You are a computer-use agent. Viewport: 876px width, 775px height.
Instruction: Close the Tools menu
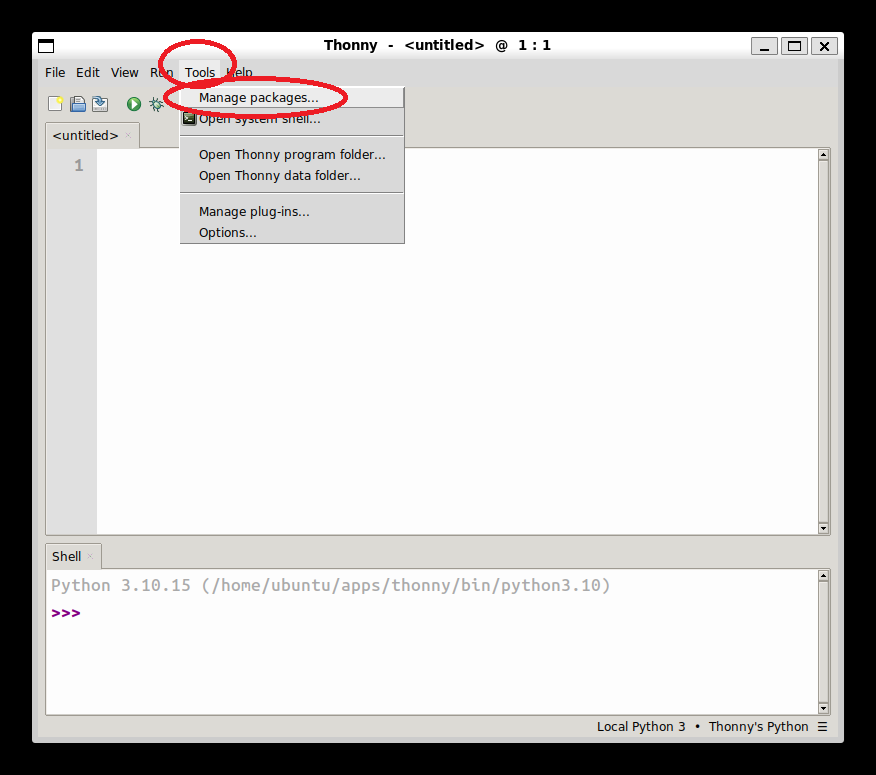pyautogui.click(x=200, y=73)
